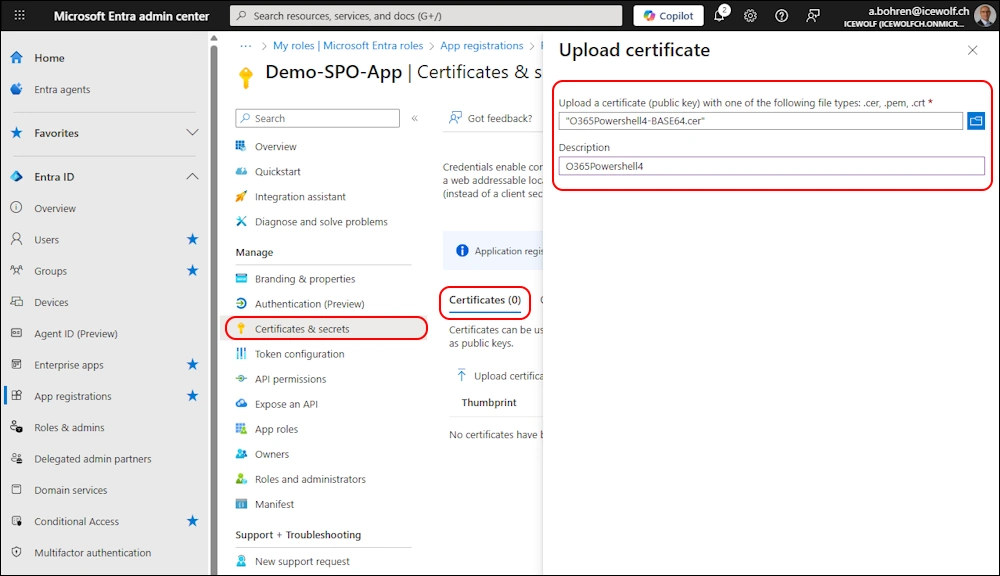Viewport: 1000px width, 576px height.
Task: Open API permissions menu item
Action: coord(290,379)
